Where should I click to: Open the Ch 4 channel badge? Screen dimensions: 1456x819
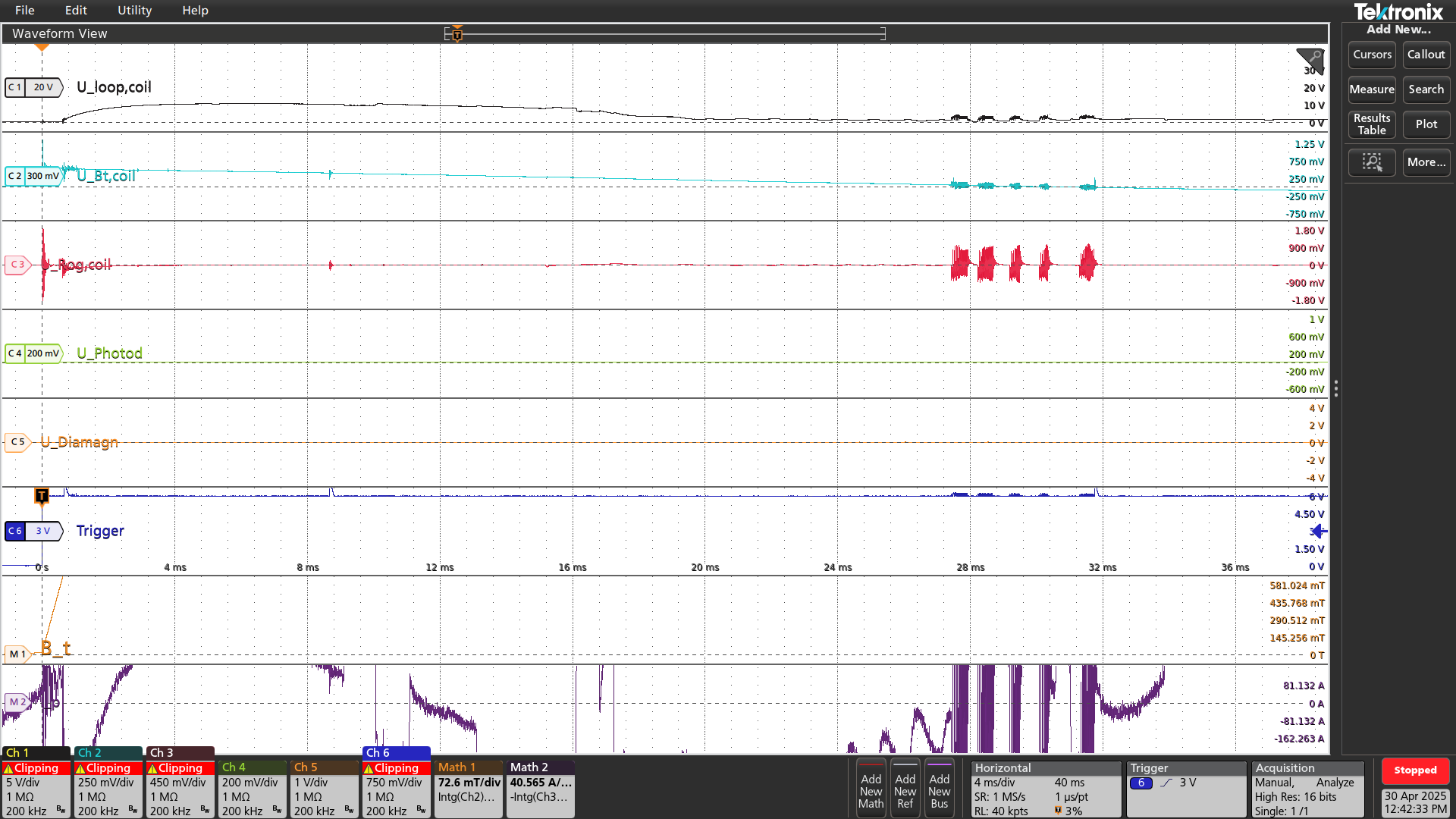tap(251, 789)
